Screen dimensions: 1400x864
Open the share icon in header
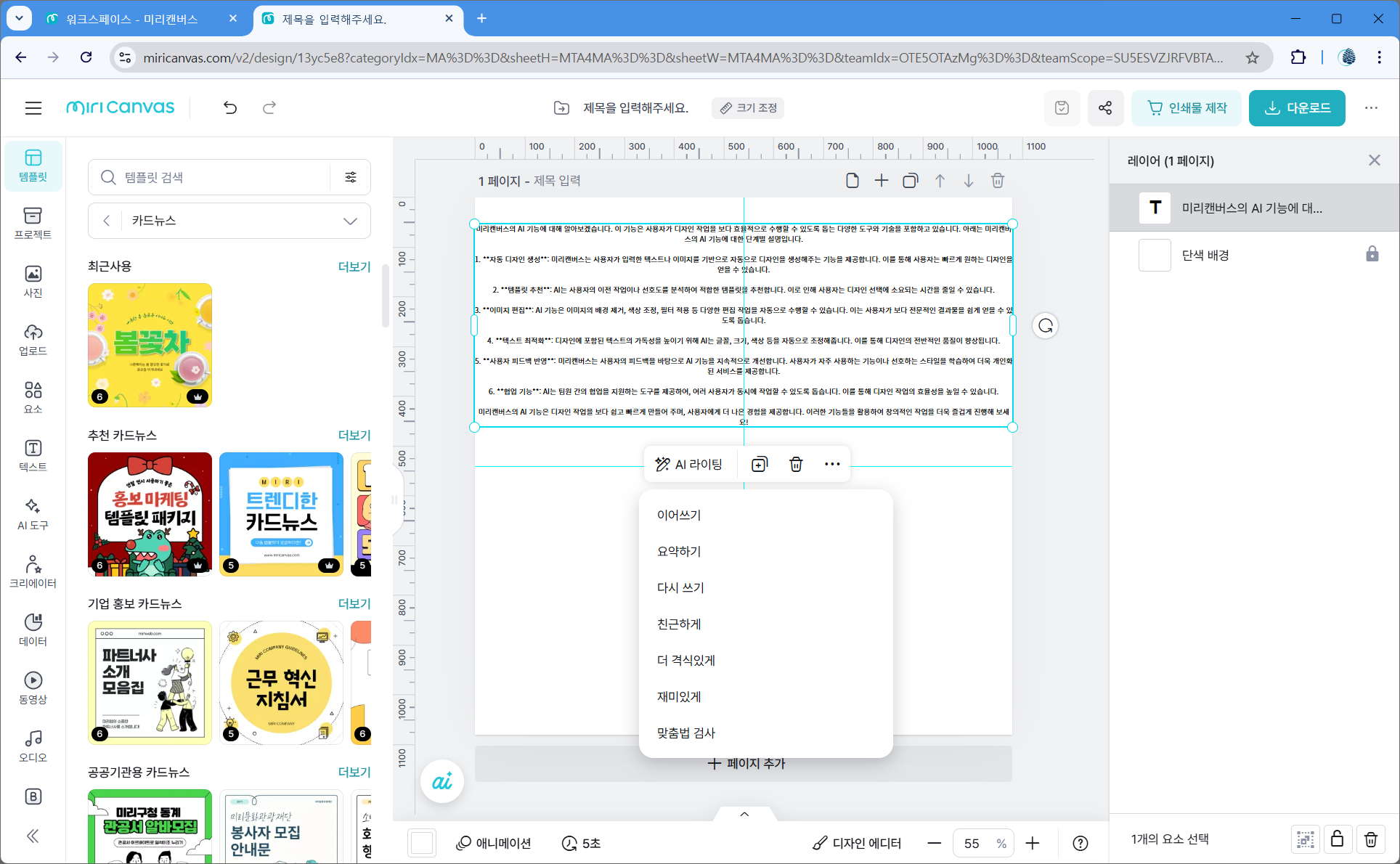[1104, 108]
